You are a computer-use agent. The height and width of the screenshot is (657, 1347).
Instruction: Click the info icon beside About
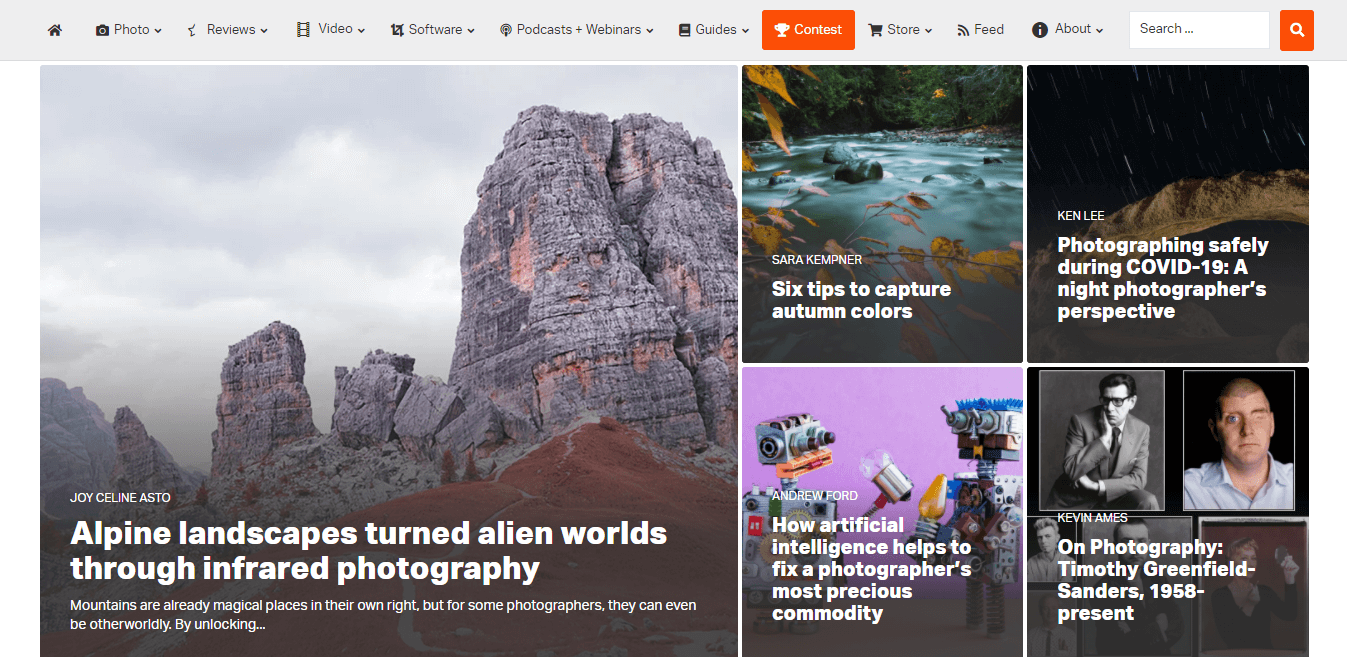click(1040, 30)
